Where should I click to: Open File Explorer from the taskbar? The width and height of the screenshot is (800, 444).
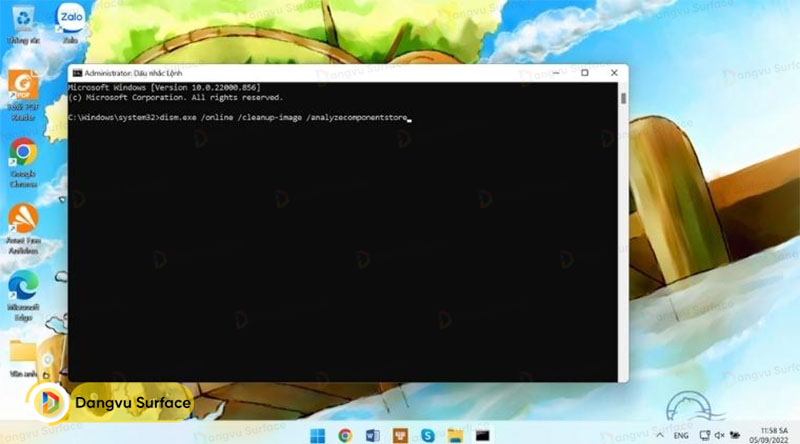pos(455,435)
